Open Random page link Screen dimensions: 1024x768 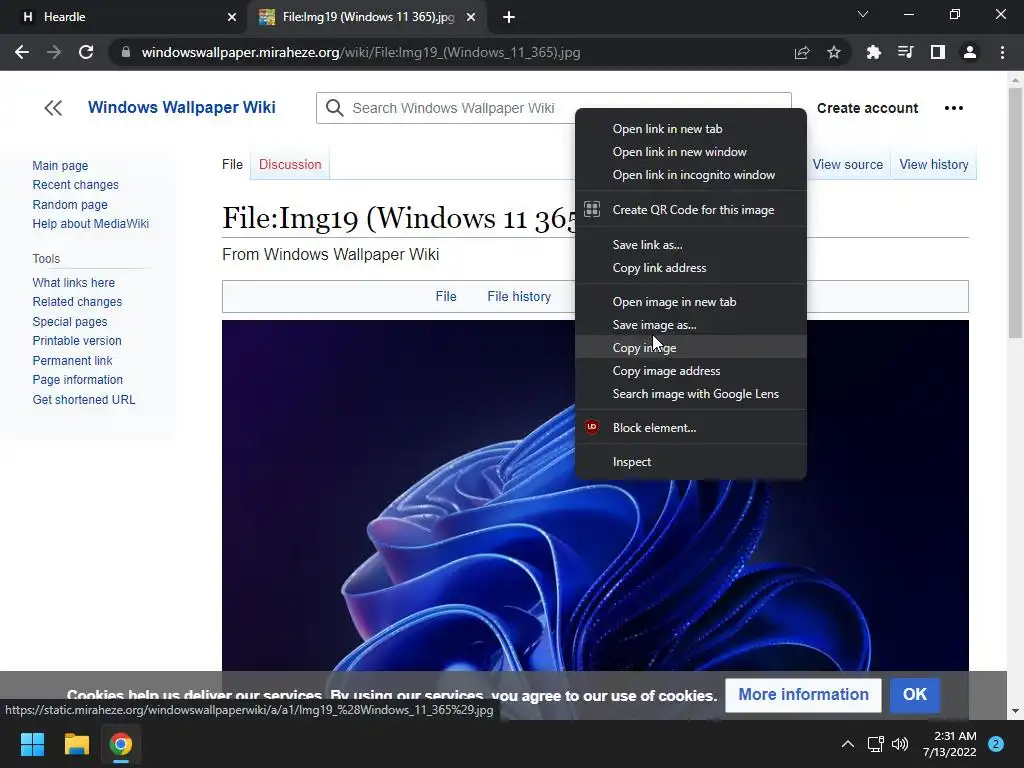point(70,204)
